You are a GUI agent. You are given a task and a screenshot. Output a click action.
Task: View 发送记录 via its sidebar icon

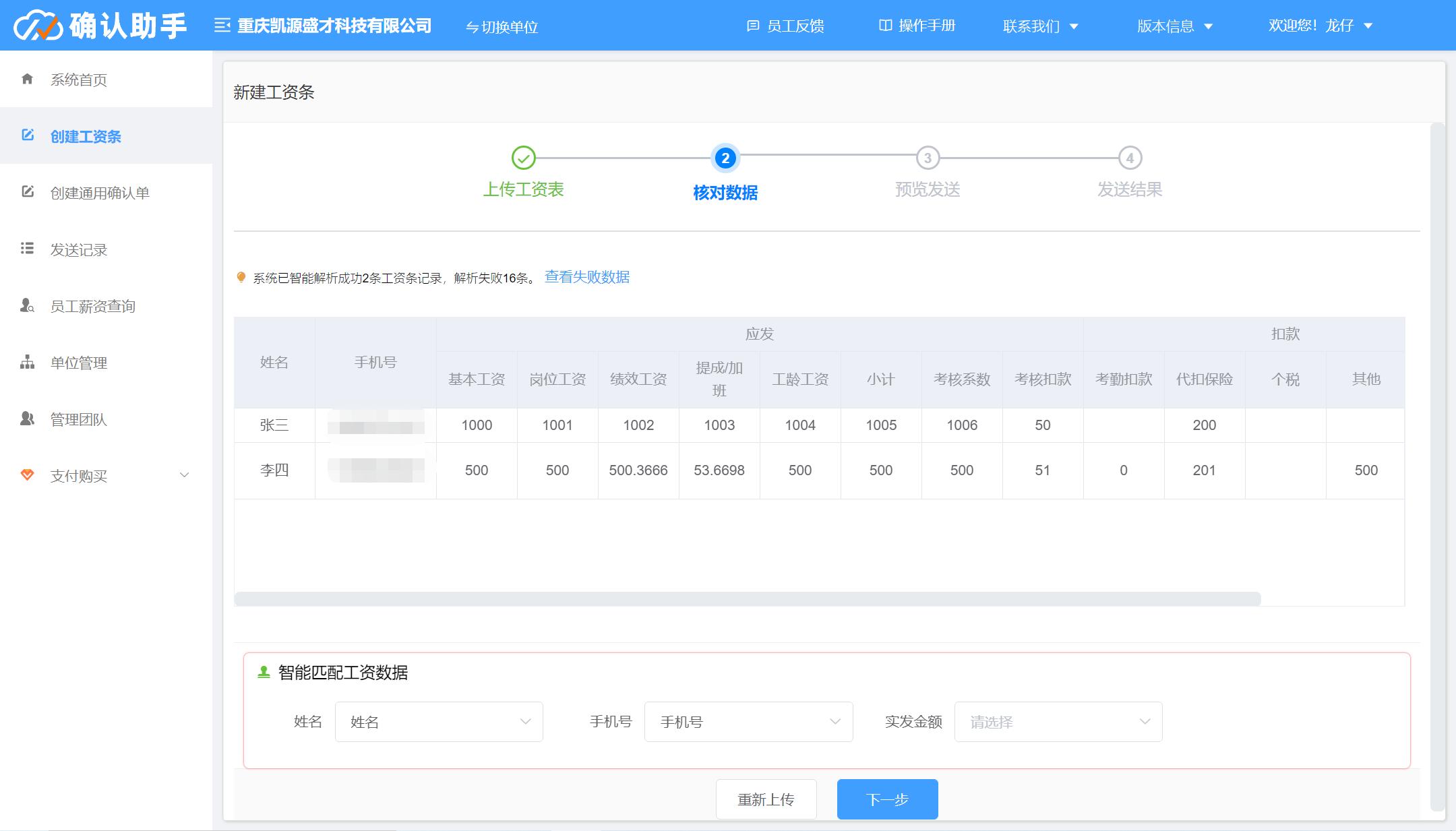[x=27, y=249]
